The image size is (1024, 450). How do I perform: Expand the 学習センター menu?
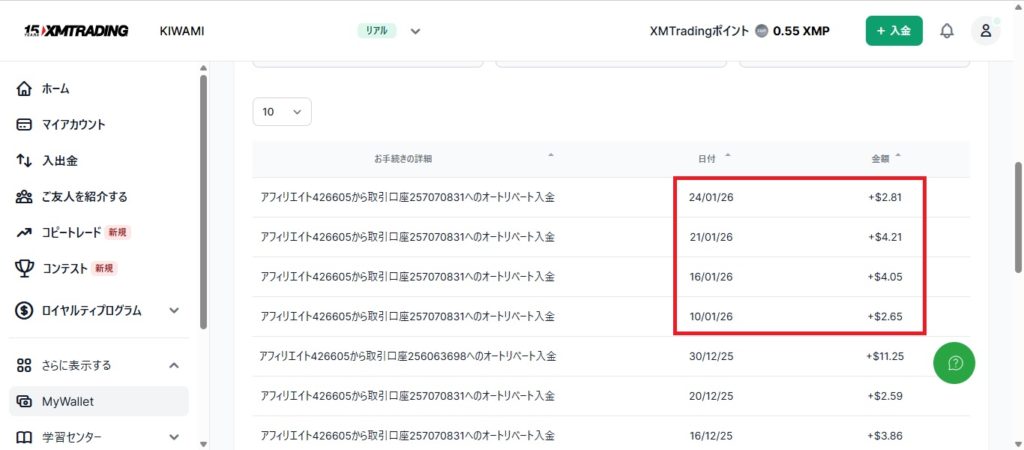(x=174, y=437)
